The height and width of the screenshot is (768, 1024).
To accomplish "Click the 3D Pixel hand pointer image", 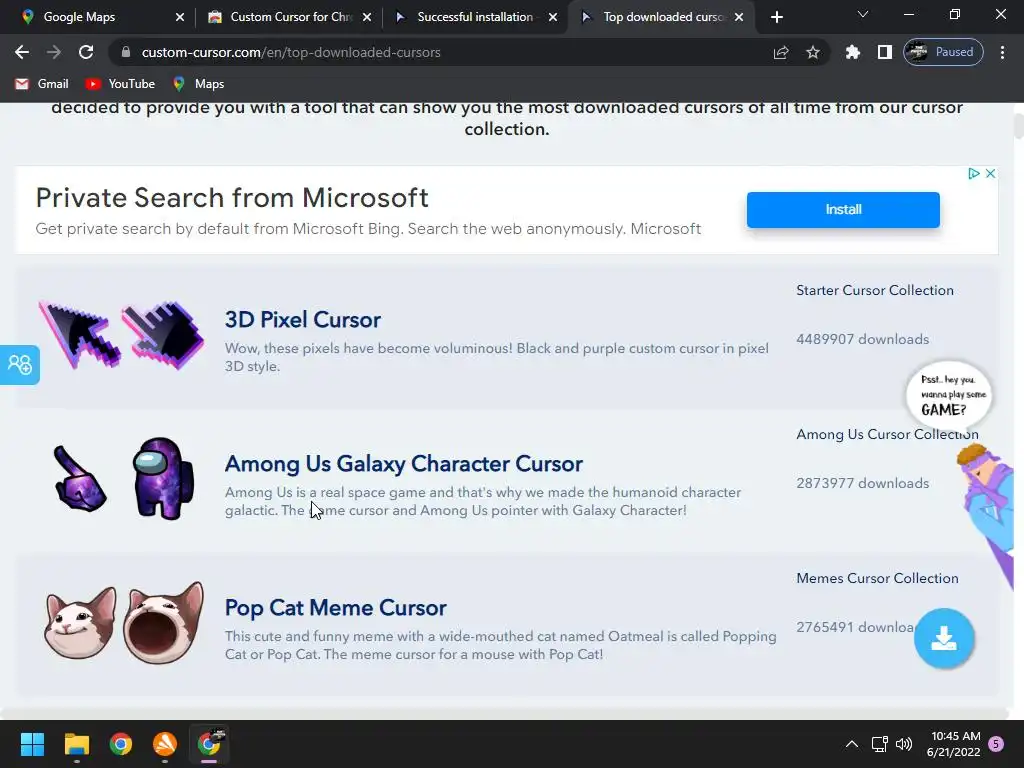I will (163, 335).
